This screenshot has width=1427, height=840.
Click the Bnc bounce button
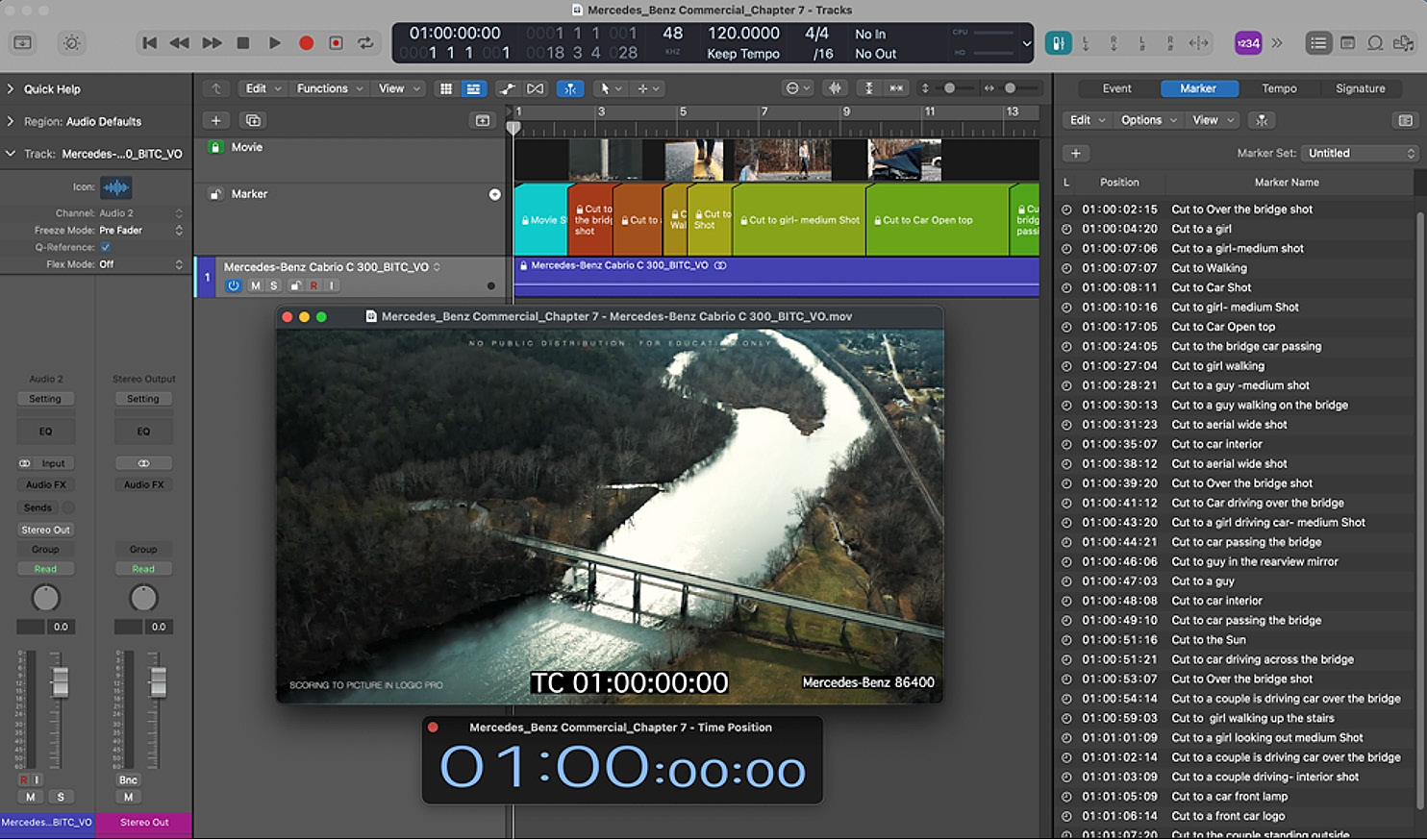(128, 780)
